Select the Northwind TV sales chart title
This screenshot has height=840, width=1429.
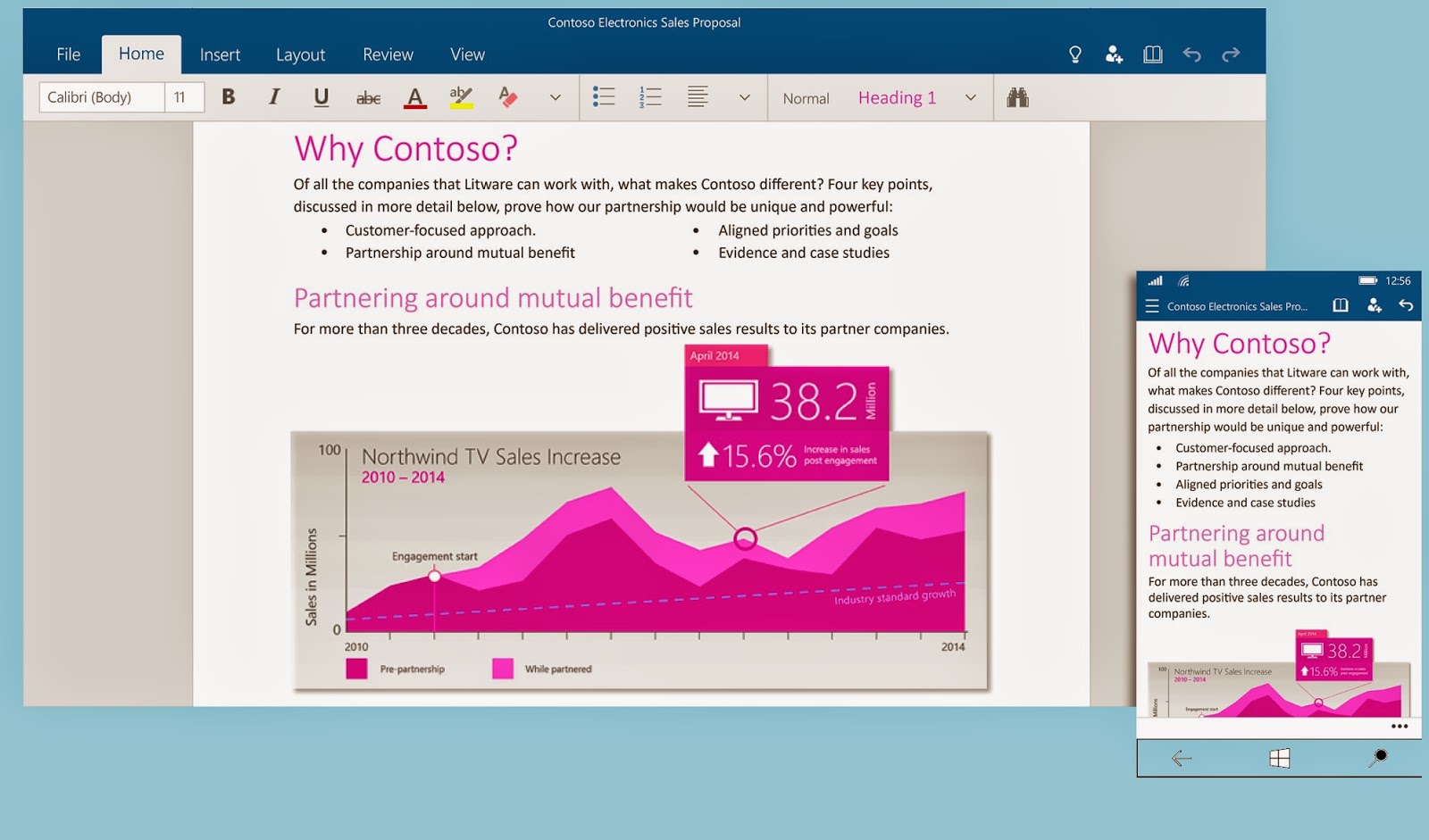tap(490, 457)
